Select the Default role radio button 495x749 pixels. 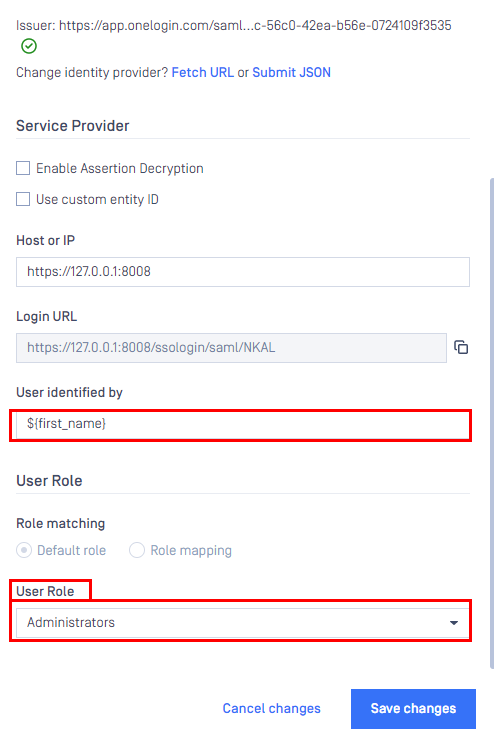(24, 550)
